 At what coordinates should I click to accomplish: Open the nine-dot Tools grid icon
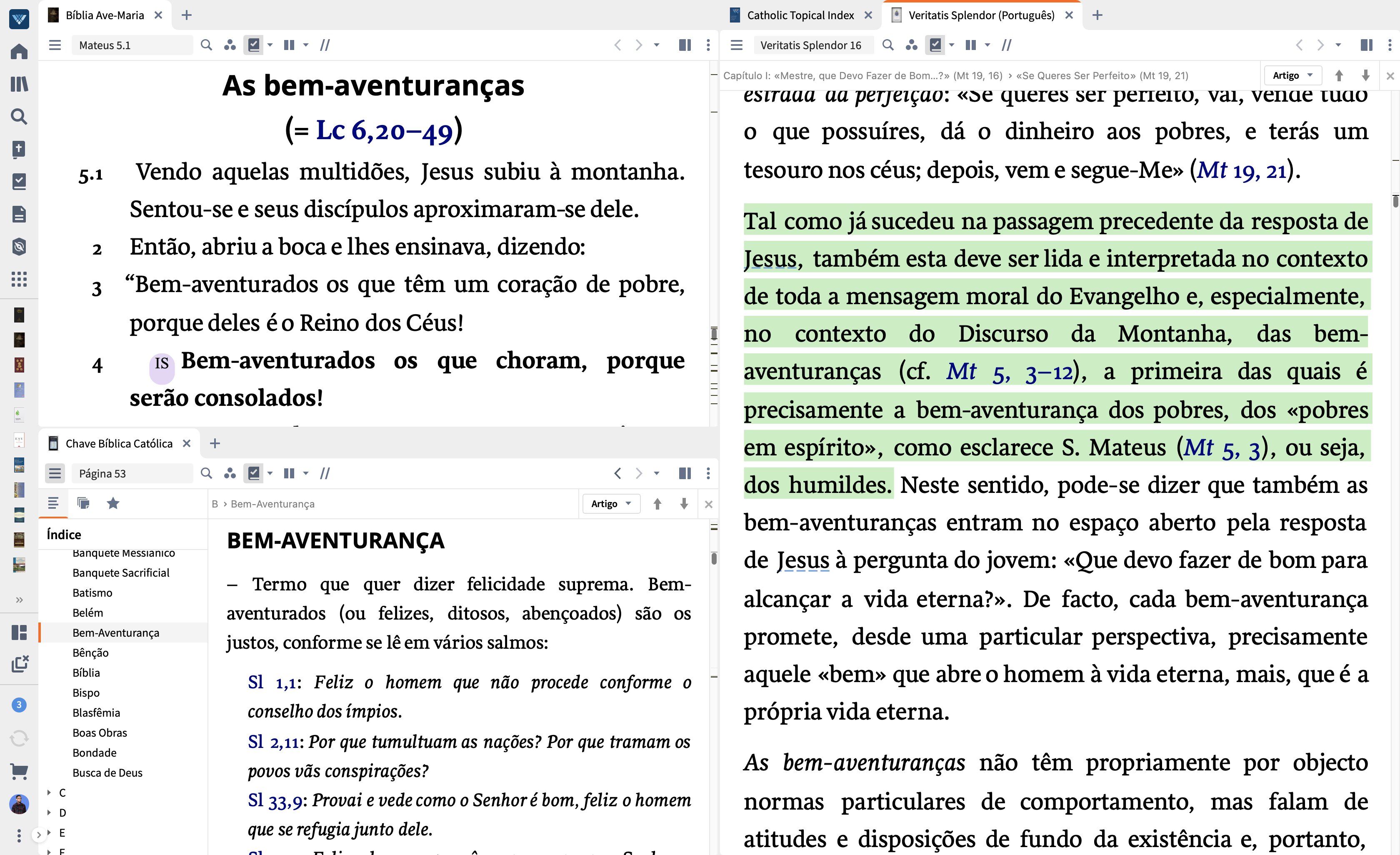(x=19, y=279)
